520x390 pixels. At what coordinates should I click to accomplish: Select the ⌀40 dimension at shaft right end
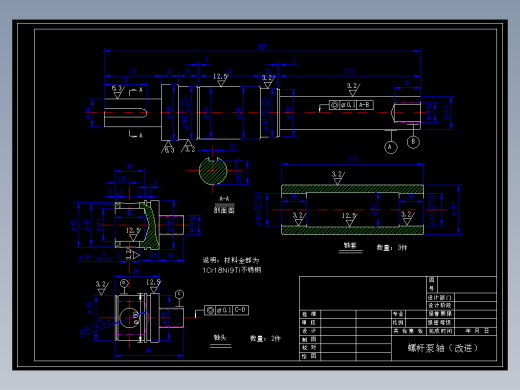[446, 113]
